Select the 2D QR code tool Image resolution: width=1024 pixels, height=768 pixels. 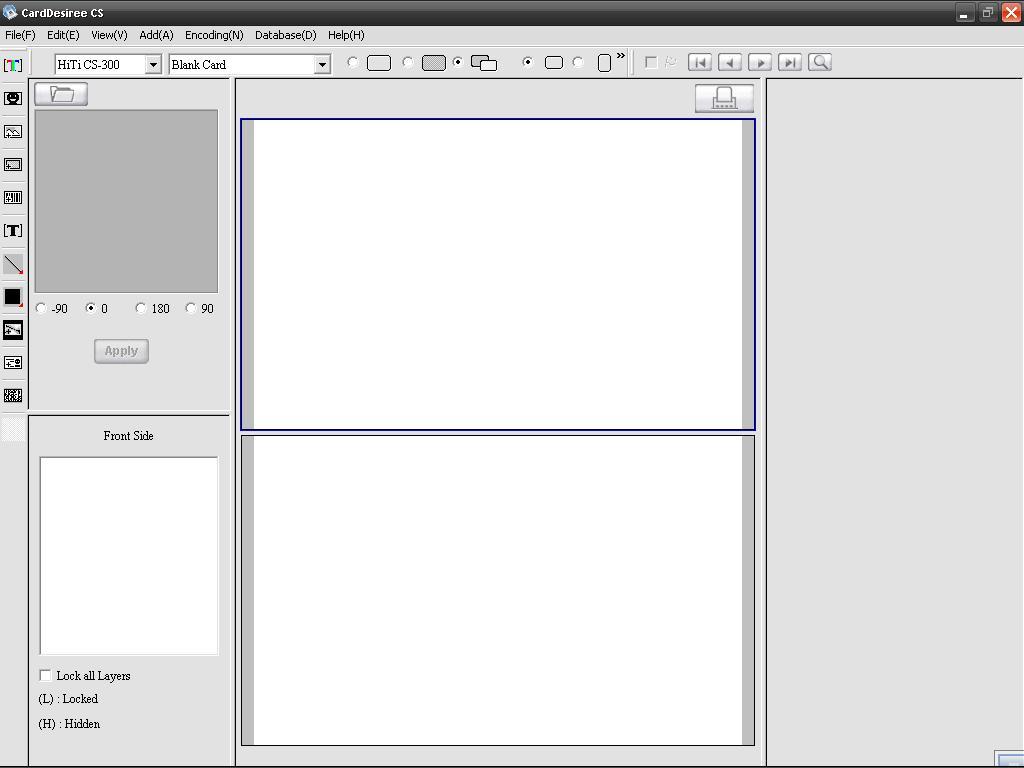(13, 395)
